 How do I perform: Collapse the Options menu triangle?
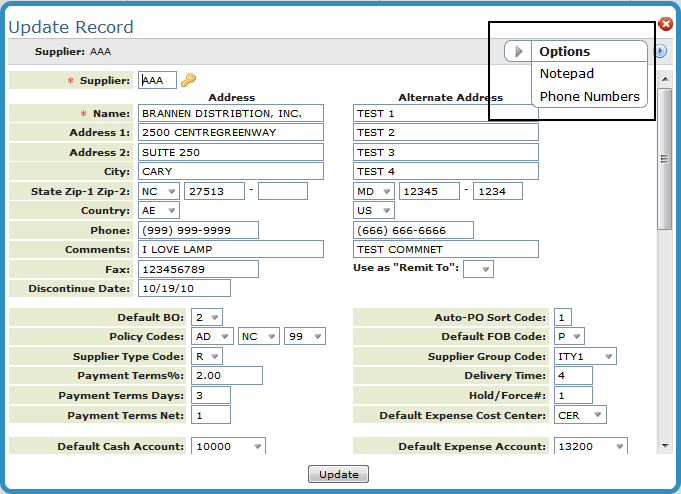tap(519, 51)
